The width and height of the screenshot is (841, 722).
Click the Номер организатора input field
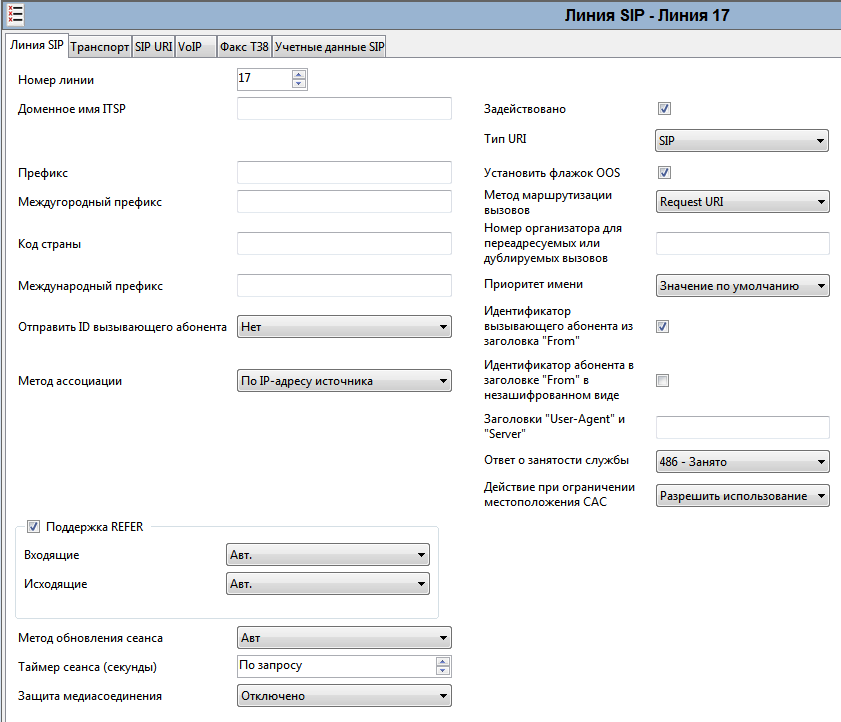[742, 244]
